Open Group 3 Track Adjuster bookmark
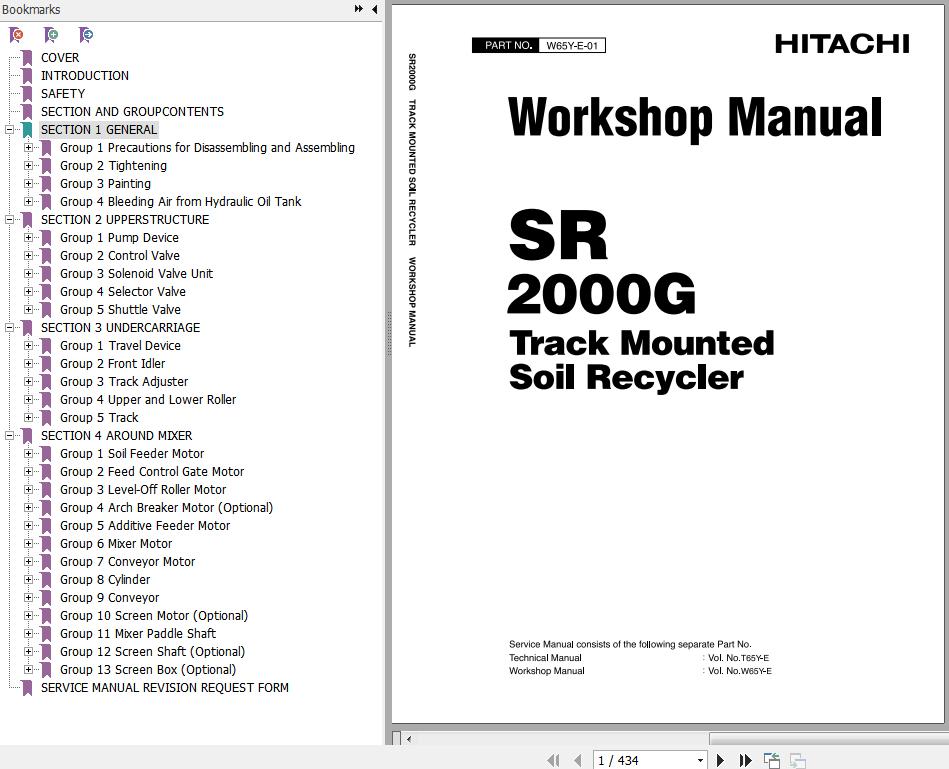 coord(123,382)
